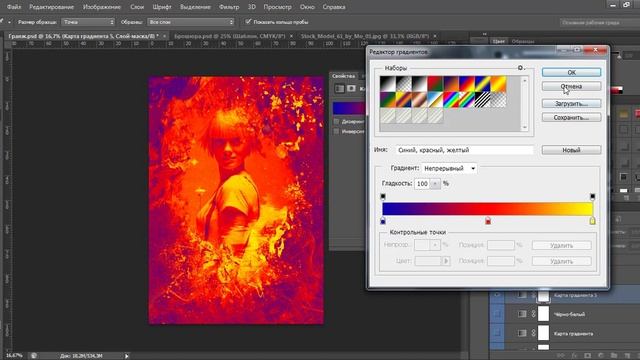Click the link layers icon in Layers panel

coord(561,356)
